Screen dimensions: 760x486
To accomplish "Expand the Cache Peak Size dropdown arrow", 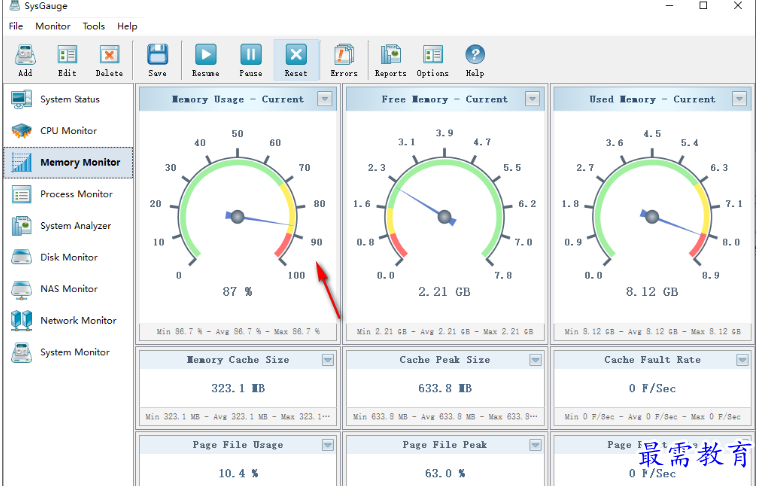I will [535, 360].
